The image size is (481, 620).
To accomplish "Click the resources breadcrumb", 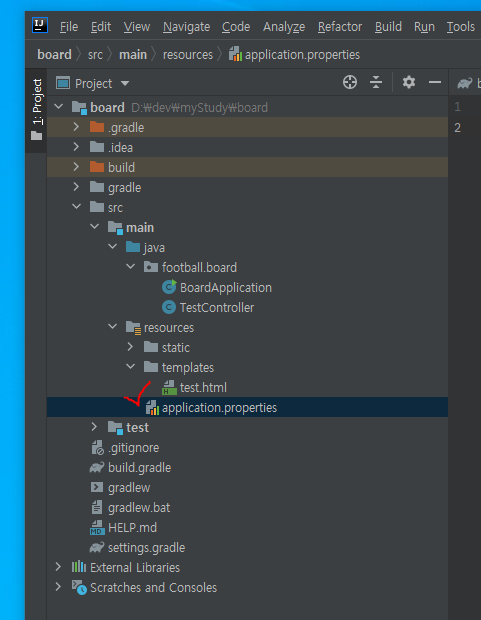I will [x=188, y=54].
